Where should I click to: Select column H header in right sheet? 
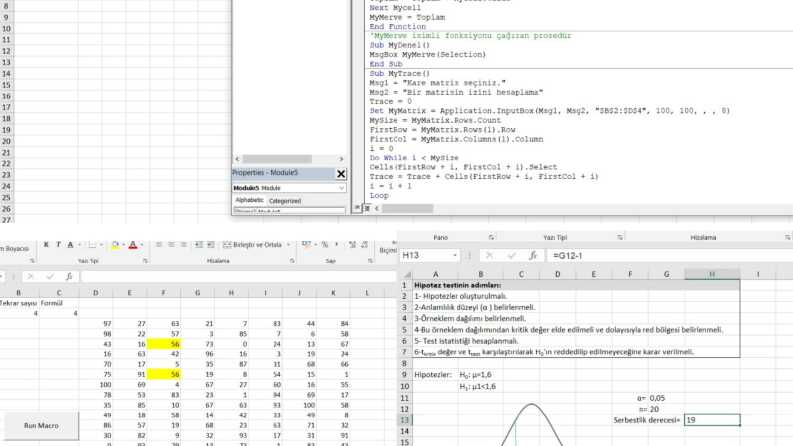pyautogui.click(x=712, y=274)
